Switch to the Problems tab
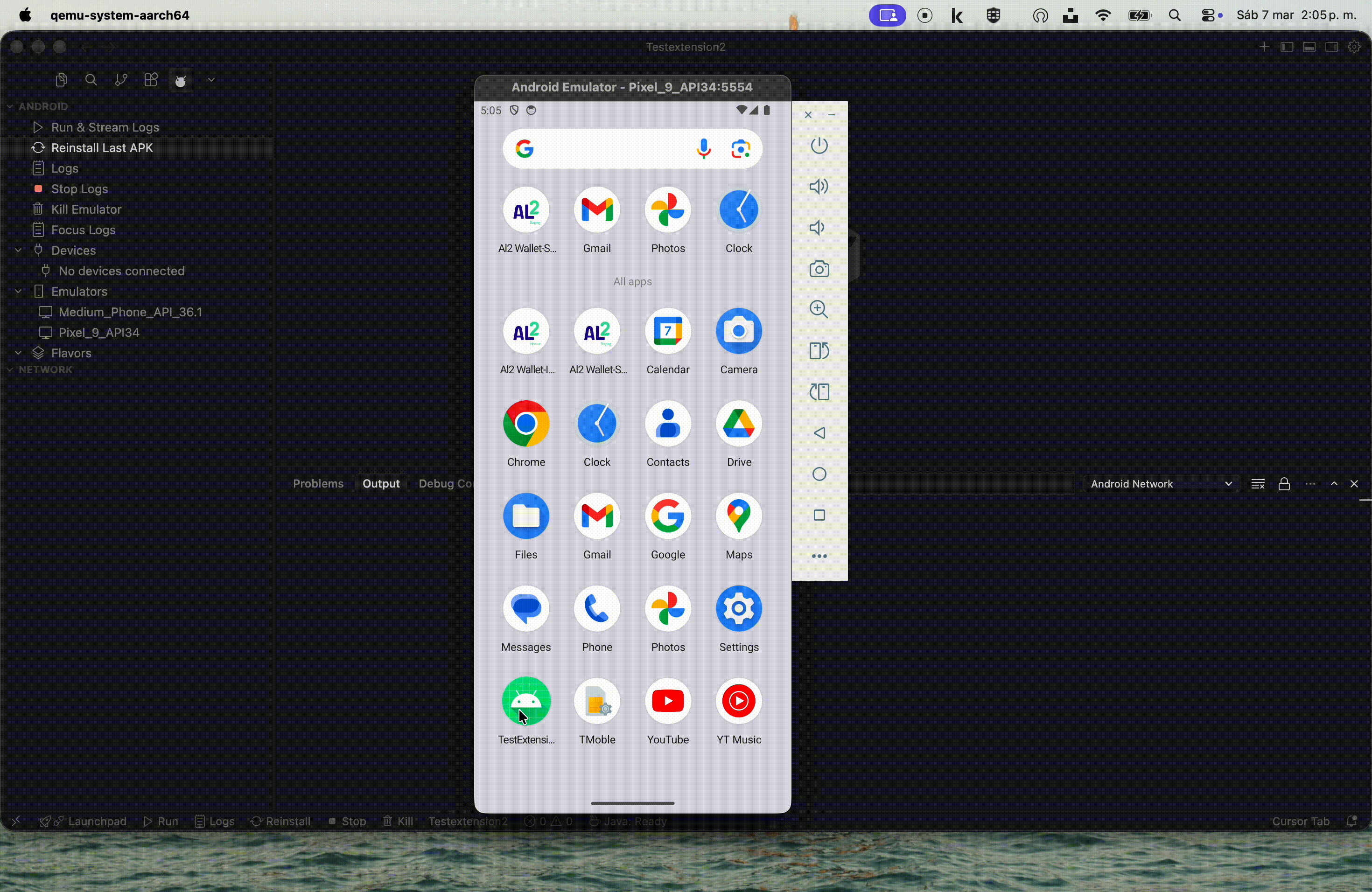The image size is (1372, 892). [318, 484]
